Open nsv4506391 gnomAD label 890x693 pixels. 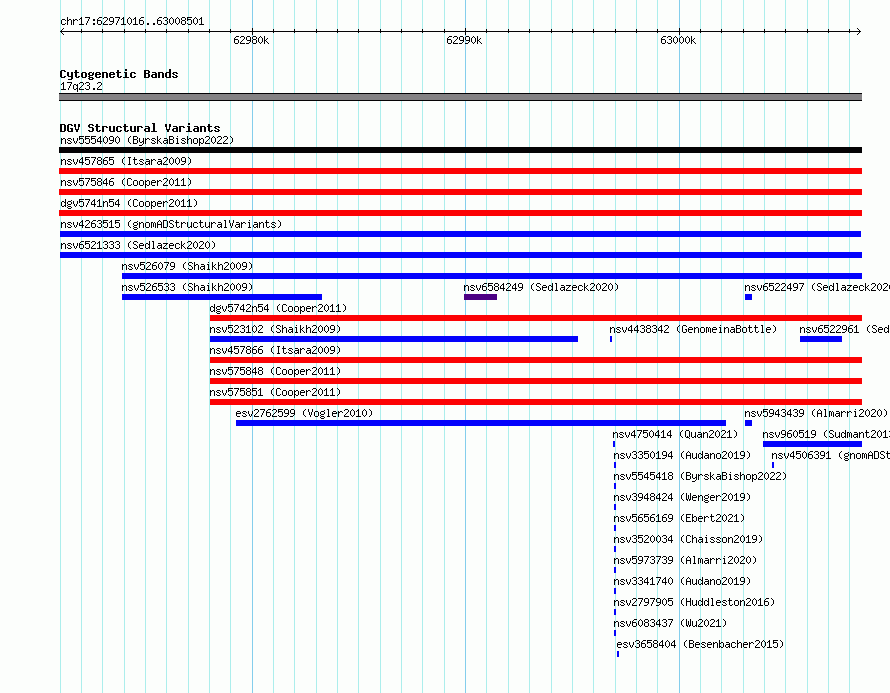point(830,455)
